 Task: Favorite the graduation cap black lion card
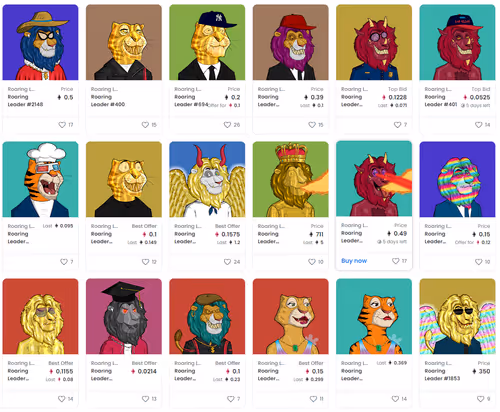[x=145, y=399]
